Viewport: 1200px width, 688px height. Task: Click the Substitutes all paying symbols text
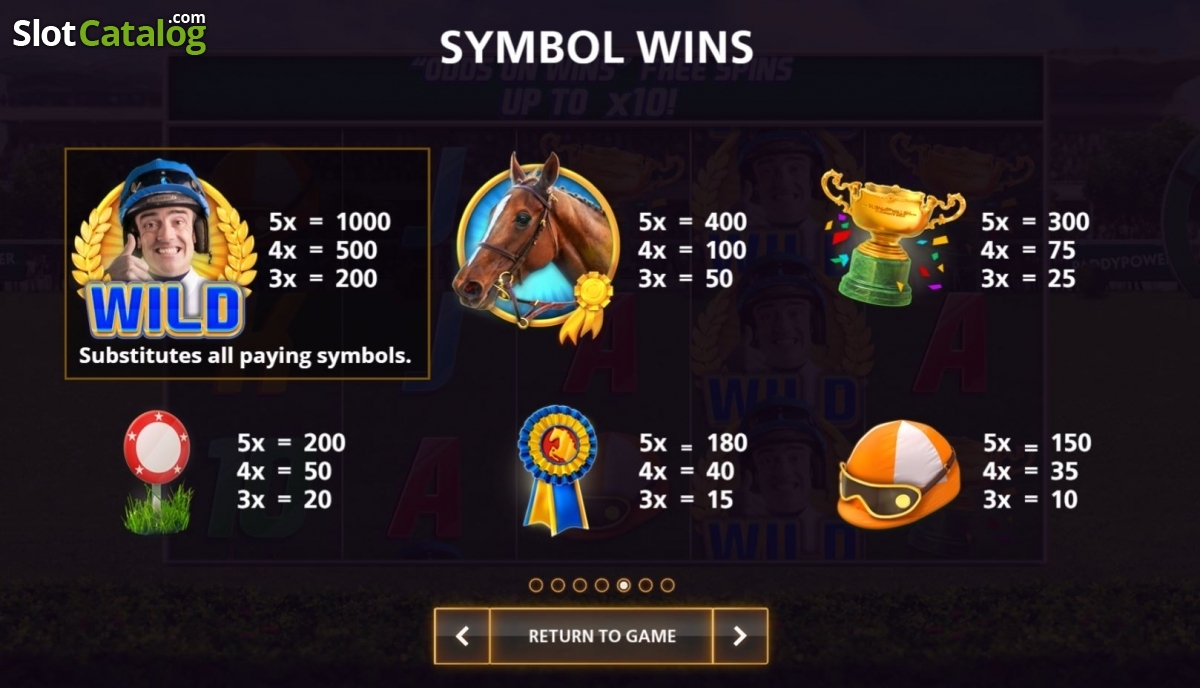tap(245, 355)
